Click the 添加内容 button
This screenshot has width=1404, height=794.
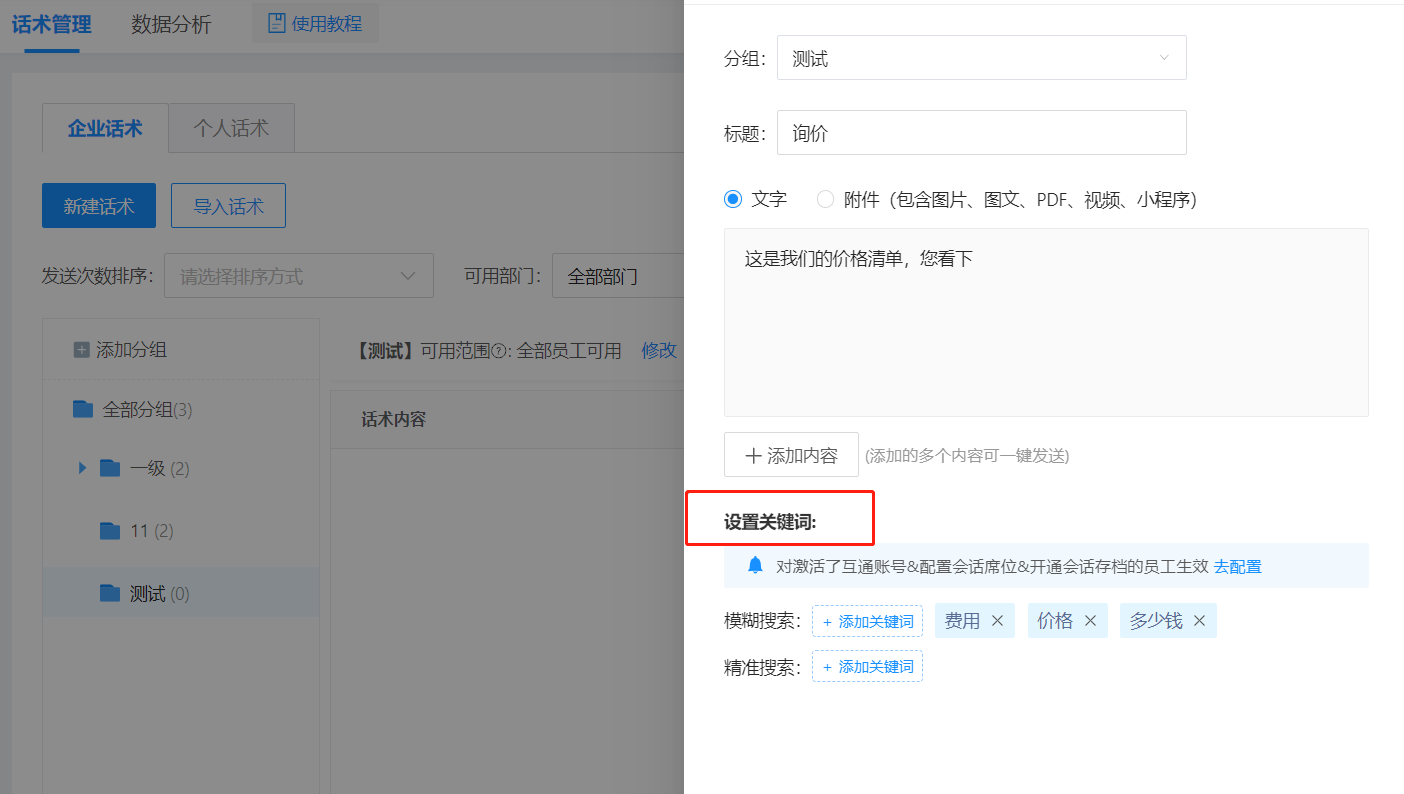pyautogui.click(x=791, y=455)
